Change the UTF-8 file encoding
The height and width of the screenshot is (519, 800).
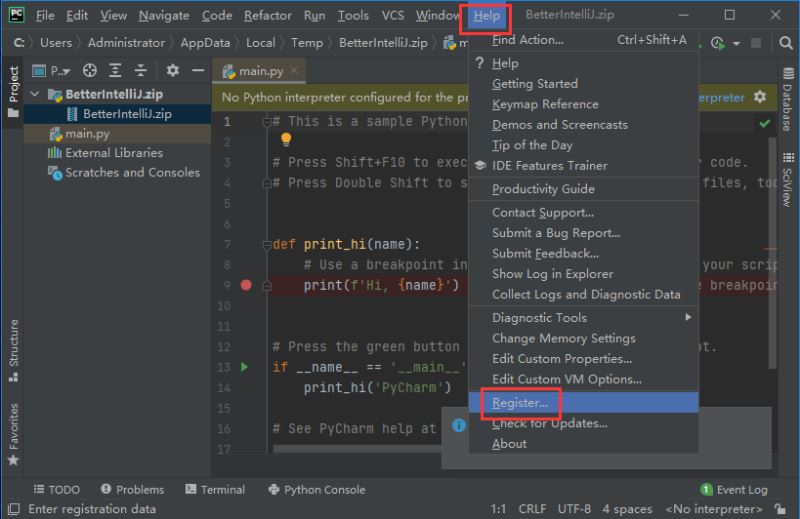574,509
